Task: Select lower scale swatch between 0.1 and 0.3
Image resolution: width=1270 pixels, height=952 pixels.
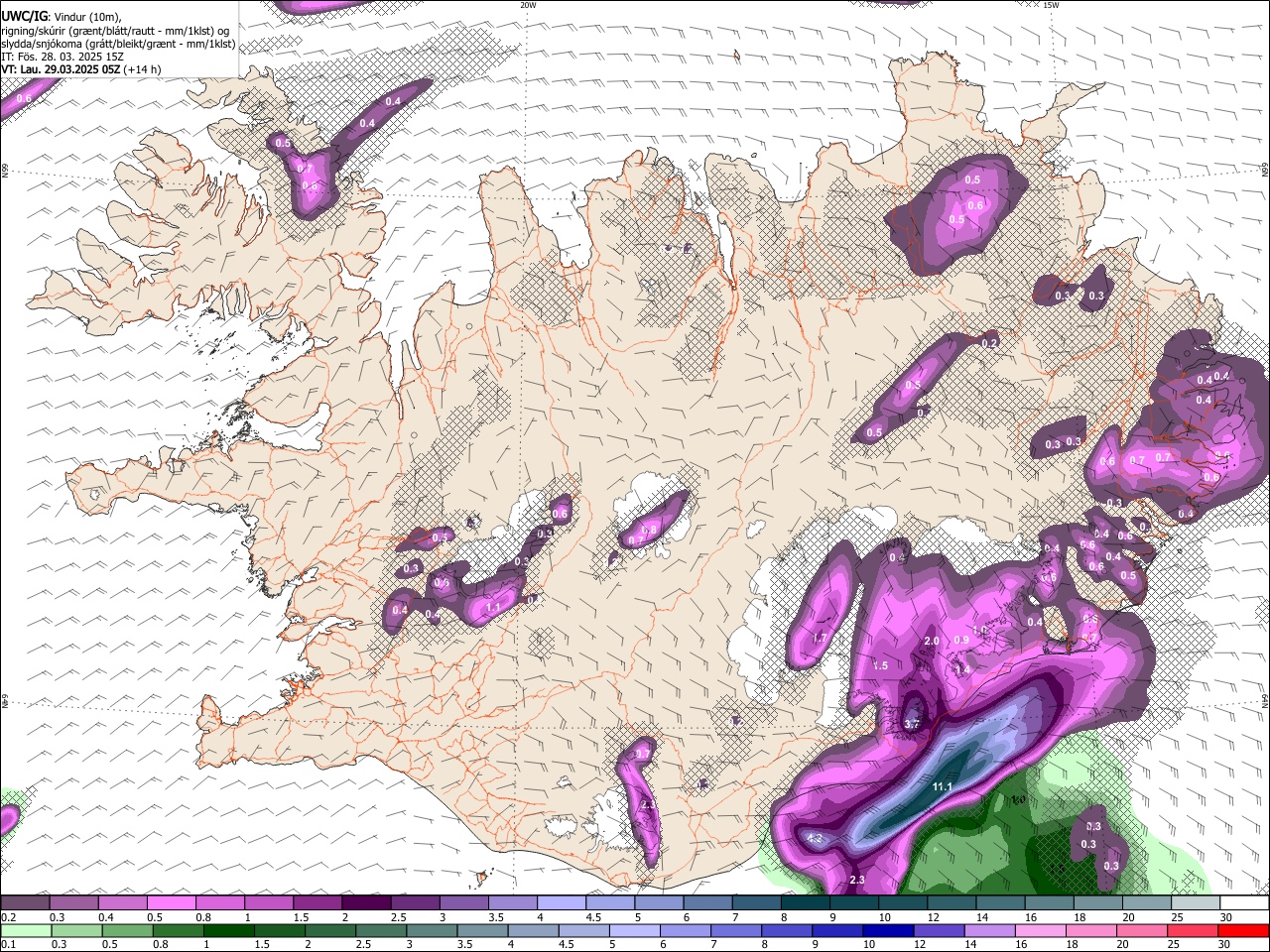Action: point(26,930)
